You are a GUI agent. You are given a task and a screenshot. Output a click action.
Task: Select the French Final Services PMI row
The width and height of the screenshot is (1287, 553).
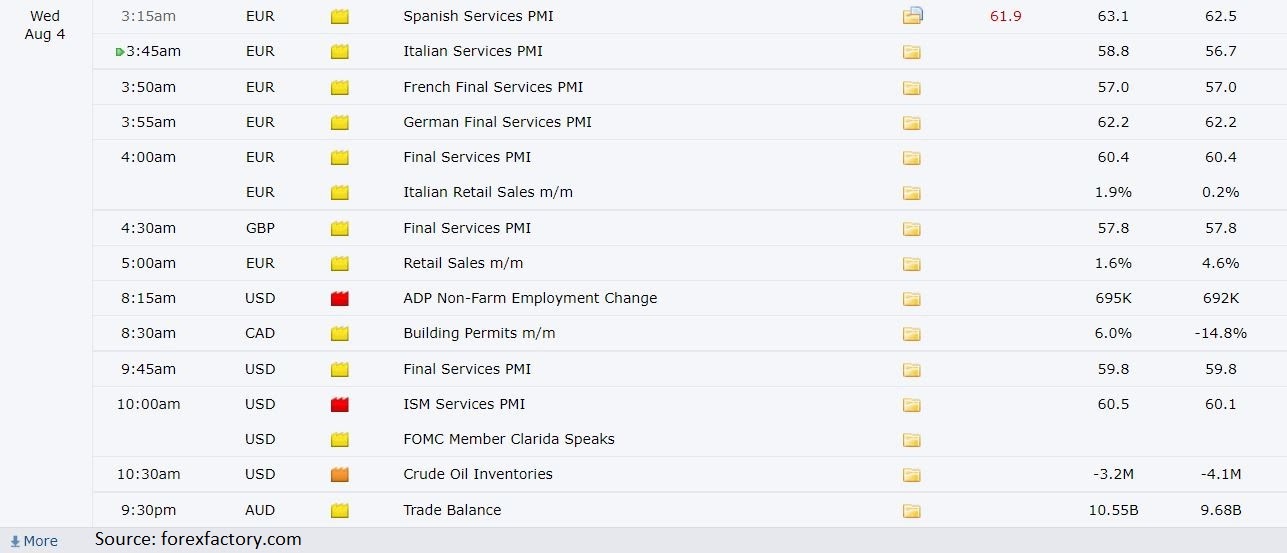pyautogui.click(x=689, y=87)
